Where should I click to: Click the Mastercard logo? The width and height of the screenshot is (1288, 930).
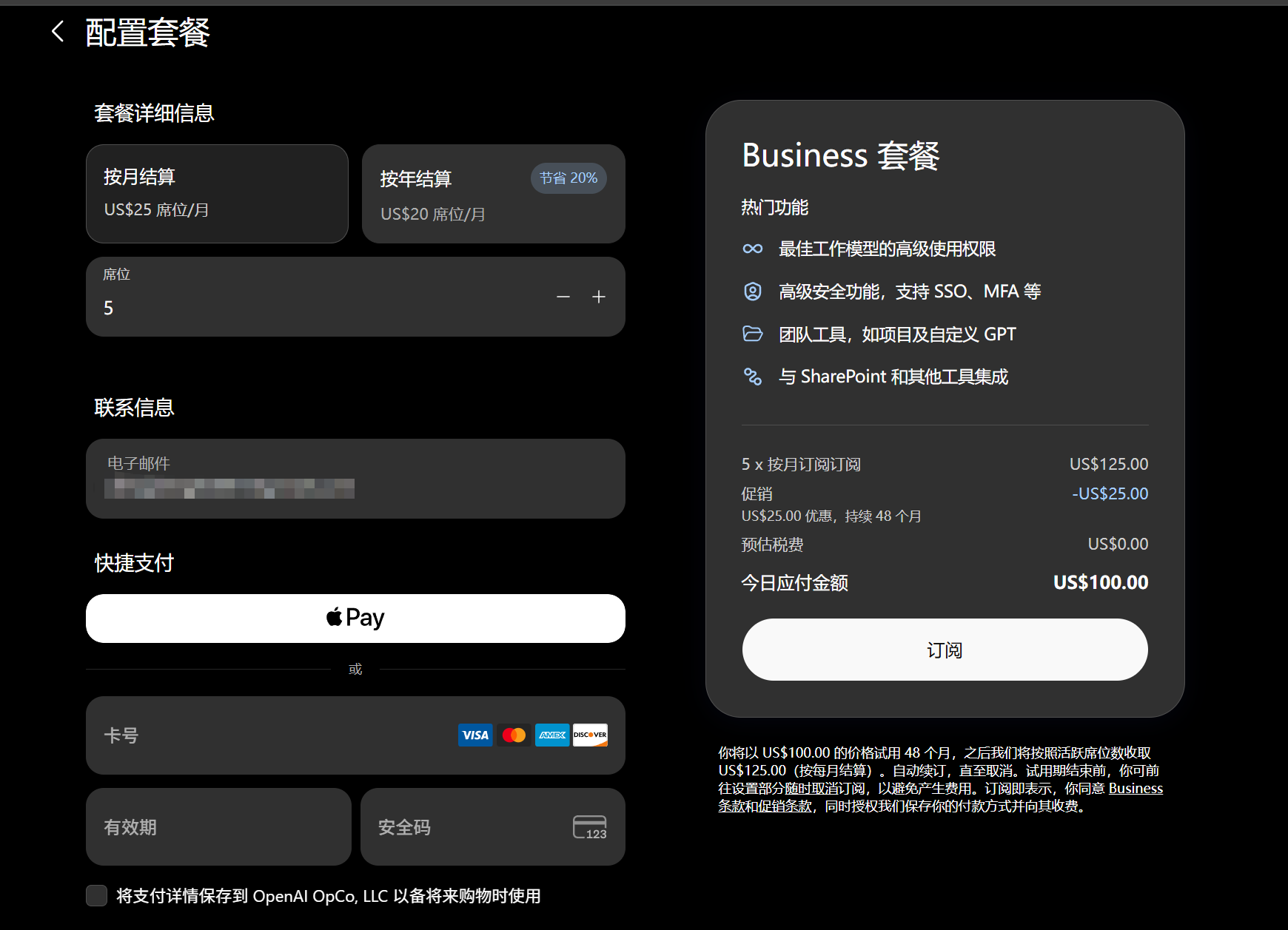(514, 735)
